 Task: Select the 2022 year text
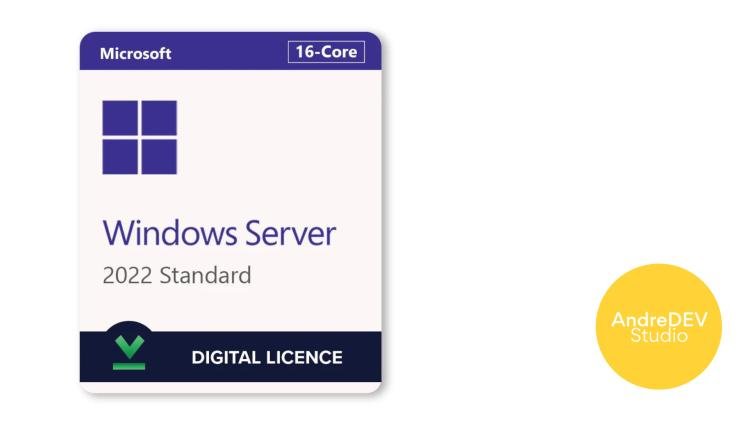(x=127, y=276)
